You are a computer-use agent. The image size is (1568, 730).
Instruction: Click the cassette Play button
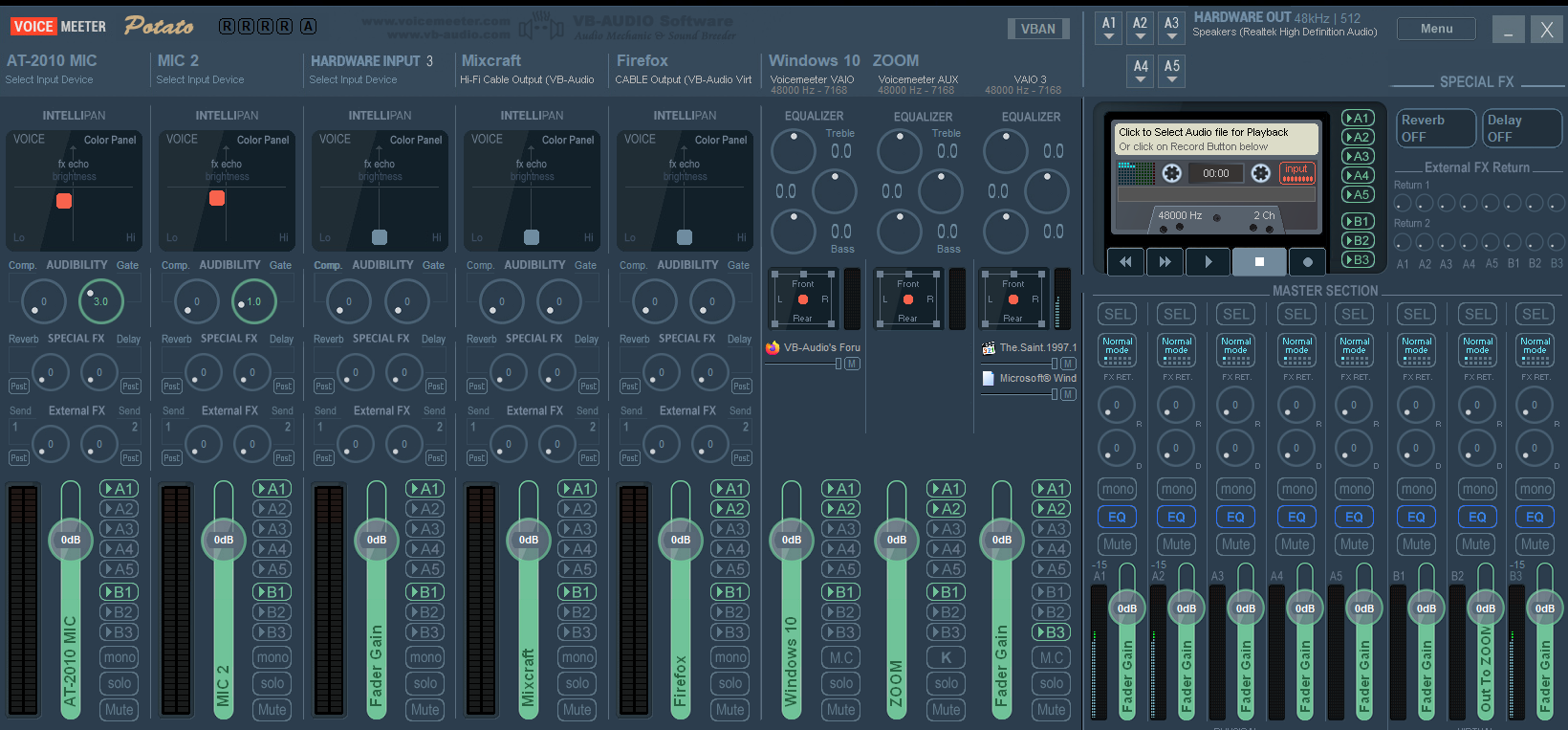[x=1209, y=261]
